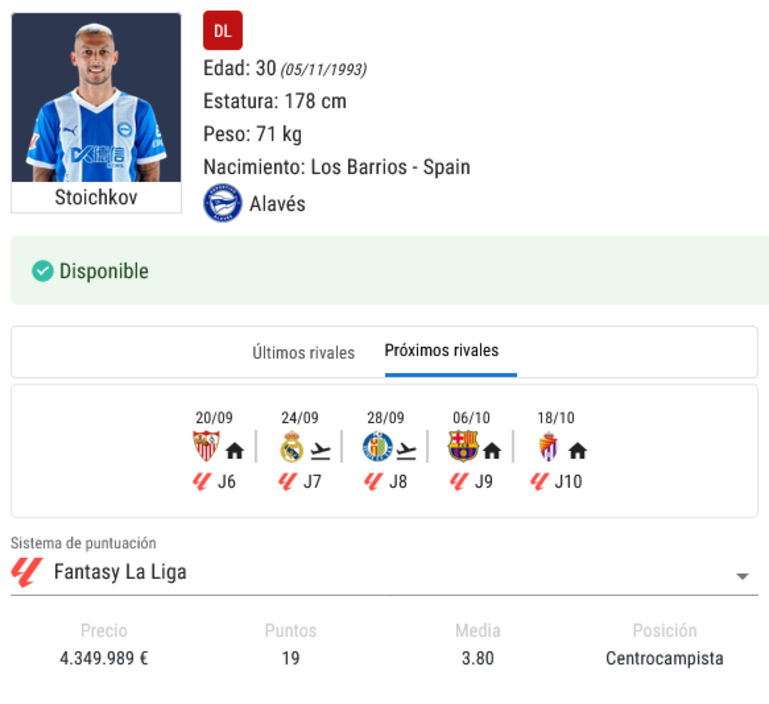Viewport: 769px width, 704px height.
Task: Click the Getafe crest for J8
Action: 377,446
